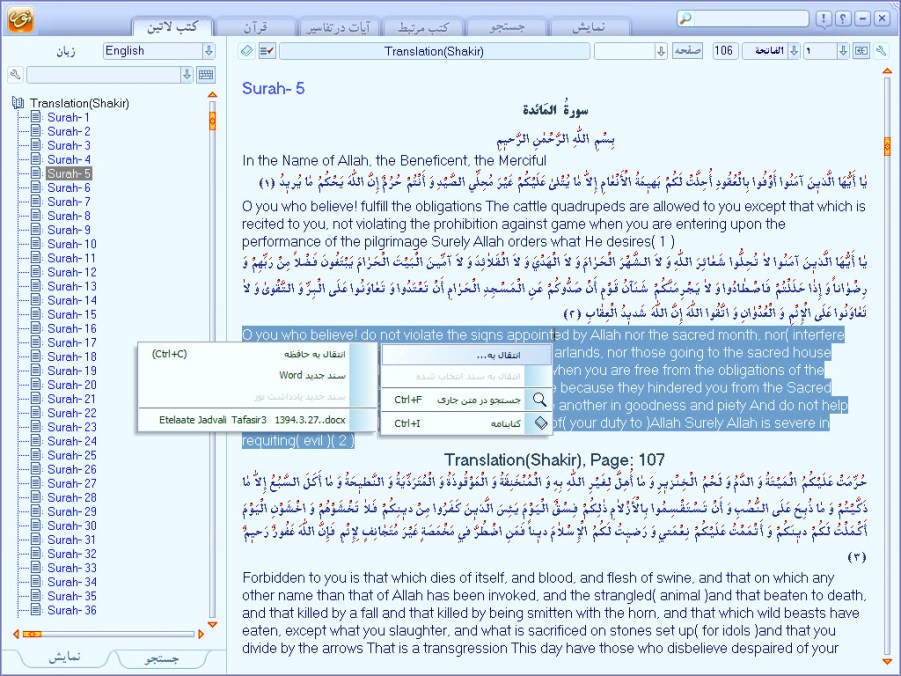This screenshot has width=901, height=676.
Task: Click the text pane scrollbar down arrow
Action: 887,662
